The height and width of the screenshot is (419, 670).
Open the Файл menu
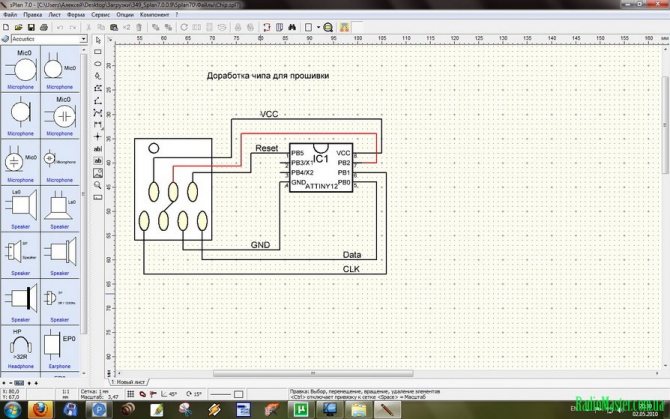[9, 17]
